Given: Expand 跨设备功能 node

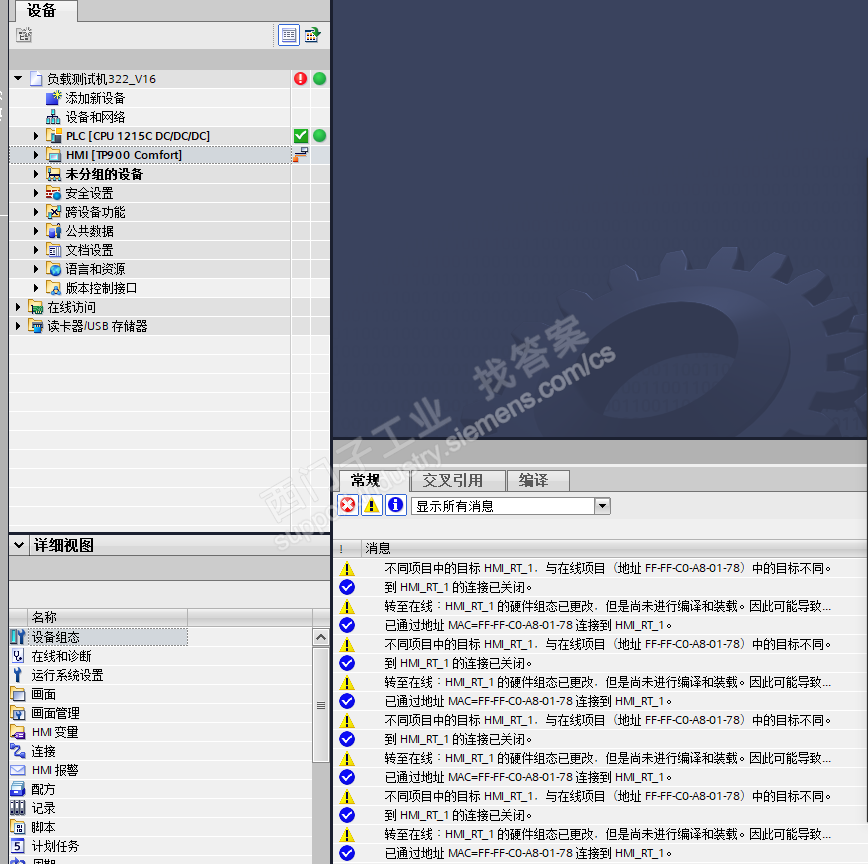Looking at the screenshot, I should click(x=36, y=212).
